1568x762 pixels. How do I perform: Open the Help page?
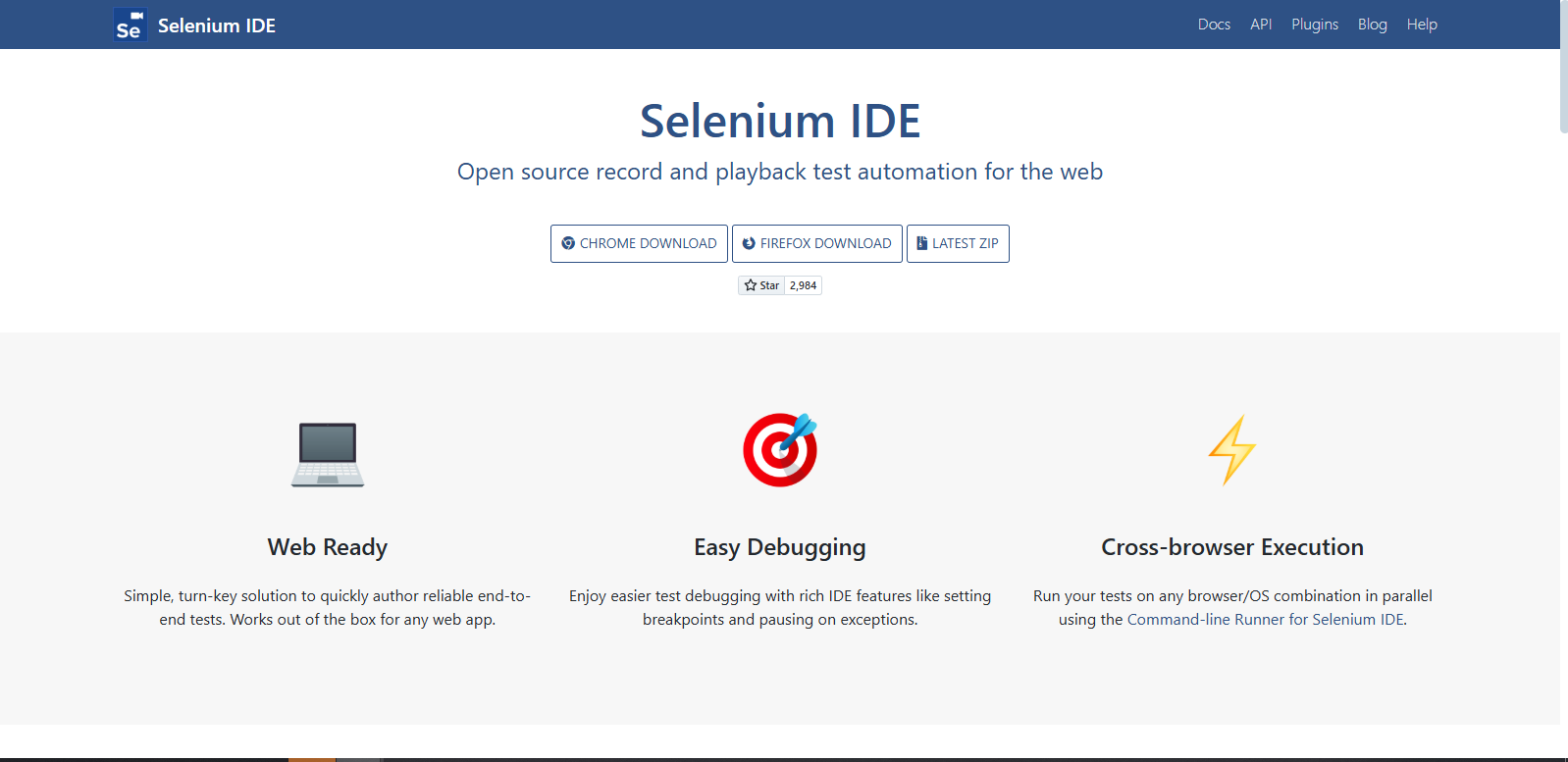1422,25
